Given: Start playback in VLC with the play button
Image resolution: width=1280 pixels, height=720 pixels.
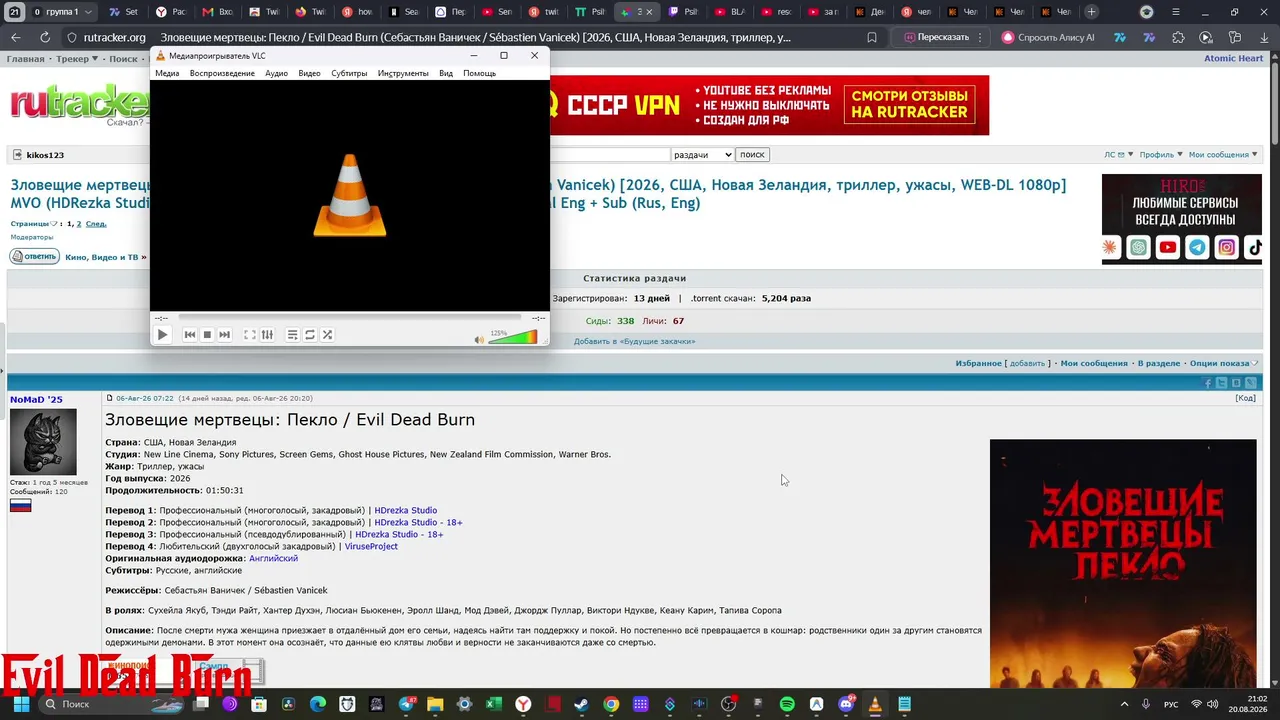Looking at the screenshot, I should (x=162, y=335).
